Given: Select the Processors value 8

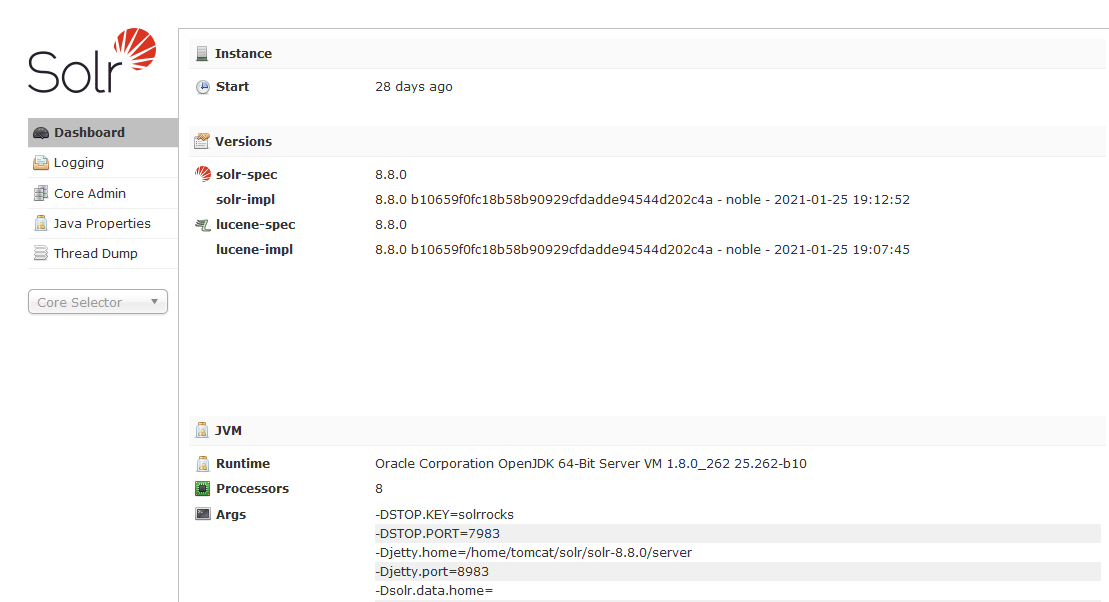Looking at the screenshot, I should (x=379, y=489).
